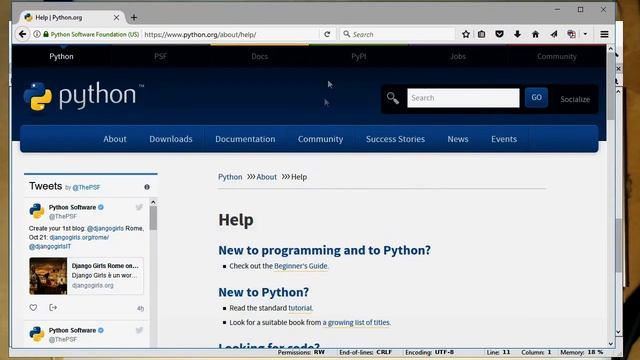Viewport: 640px width, 360px height.
Task: Focus the python.org Search input field
Action: coord(463,98)
